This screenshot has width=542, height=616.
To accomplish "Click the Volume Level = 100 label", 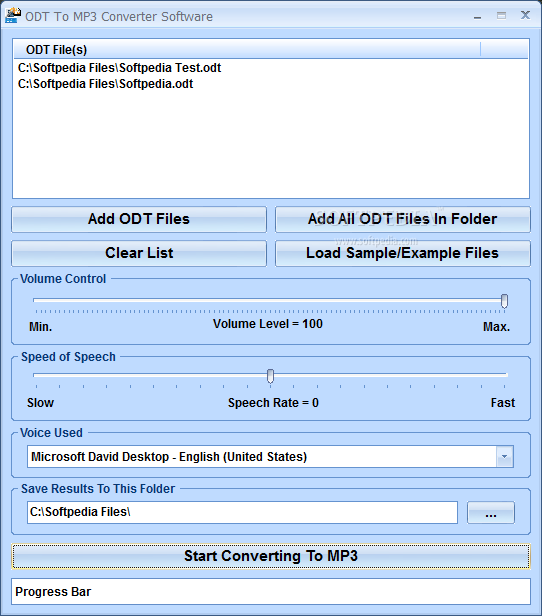I will 268,324.
